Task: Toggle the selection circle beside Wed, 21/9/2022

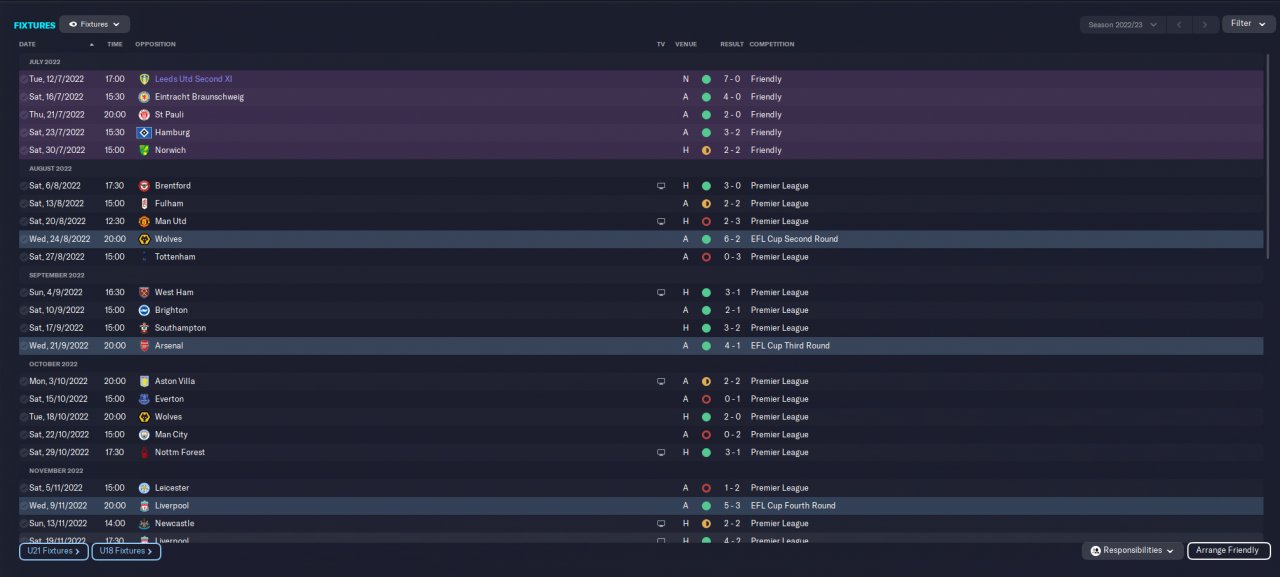Action: (24, 346)
